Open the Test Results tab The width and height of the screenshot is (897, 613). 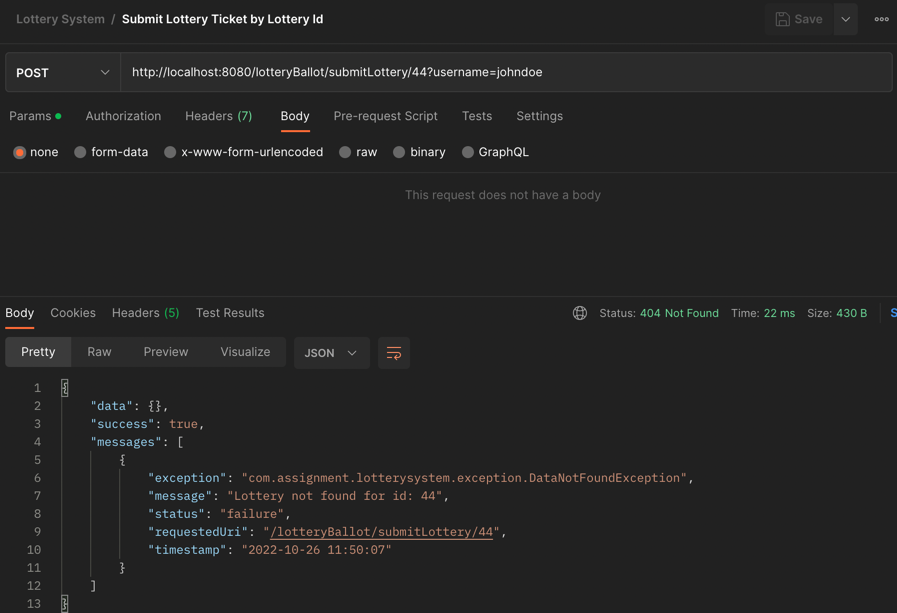(x=230, y=313)
